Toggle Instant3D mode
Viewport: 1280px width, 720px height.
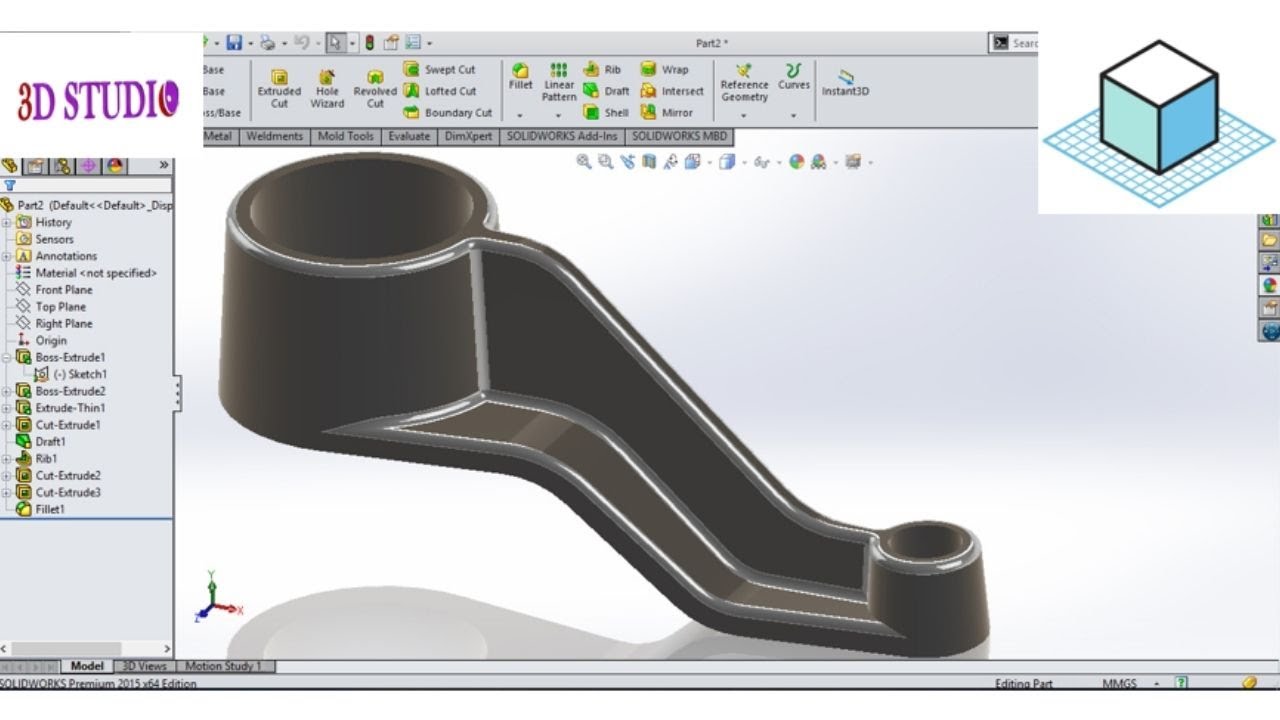pos(845,83)
